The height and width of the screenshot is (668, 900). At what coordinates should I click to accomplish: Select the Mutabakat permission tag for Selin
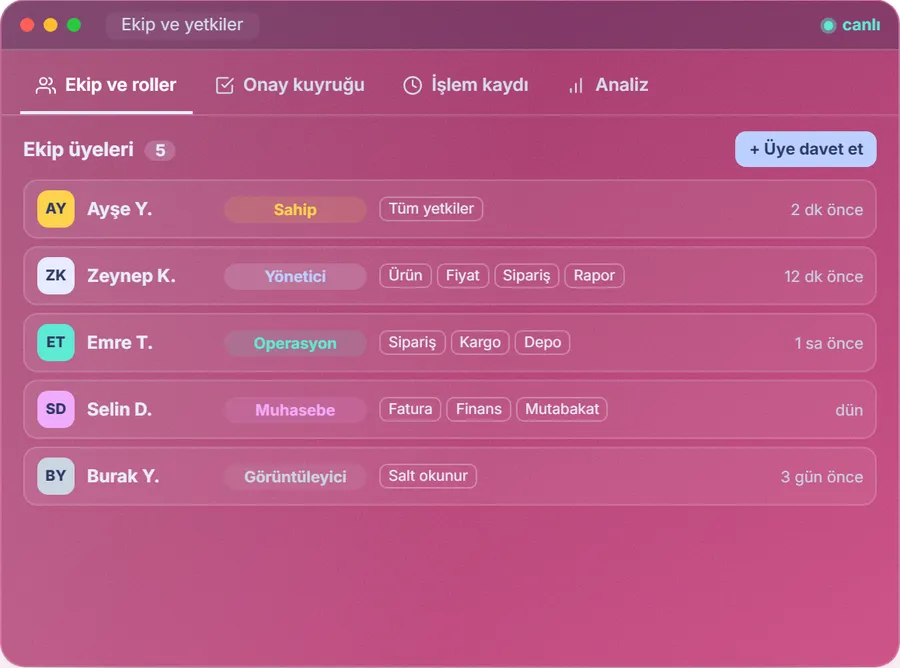(x=562, y=409)
